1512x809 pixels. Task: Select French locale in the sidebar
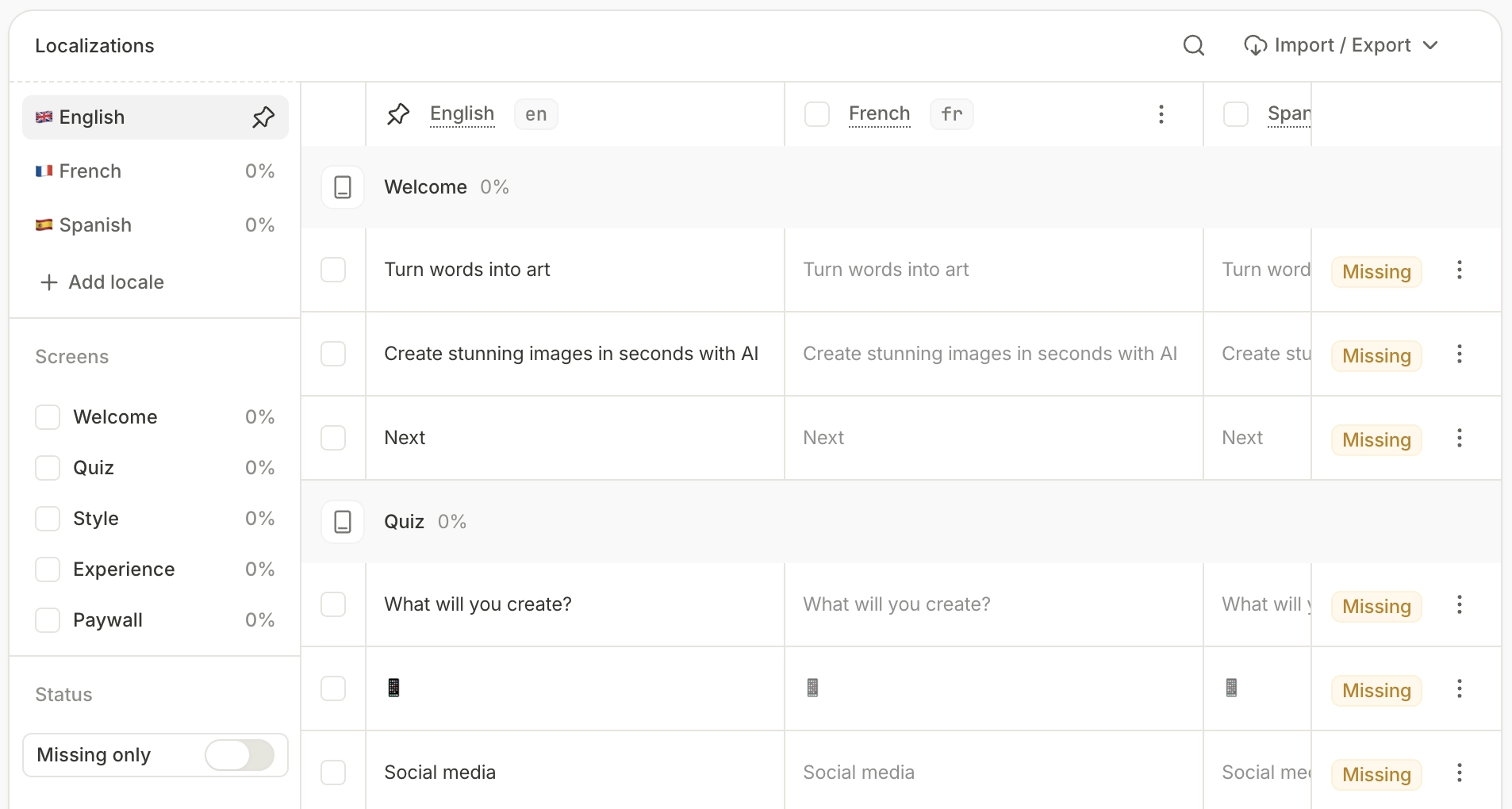[x=155, y=171]
